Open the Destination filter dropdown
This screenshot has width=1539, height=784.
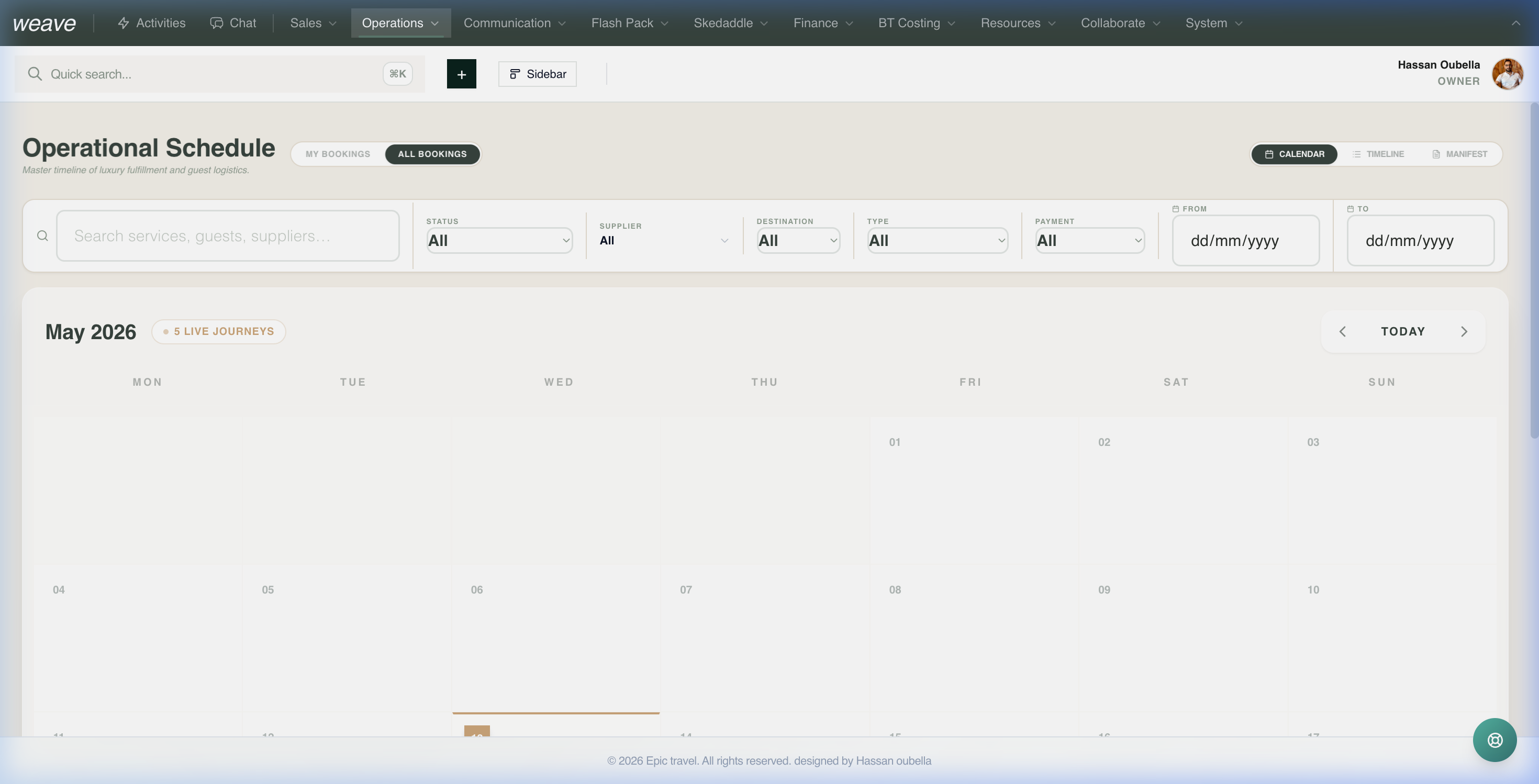798,241
